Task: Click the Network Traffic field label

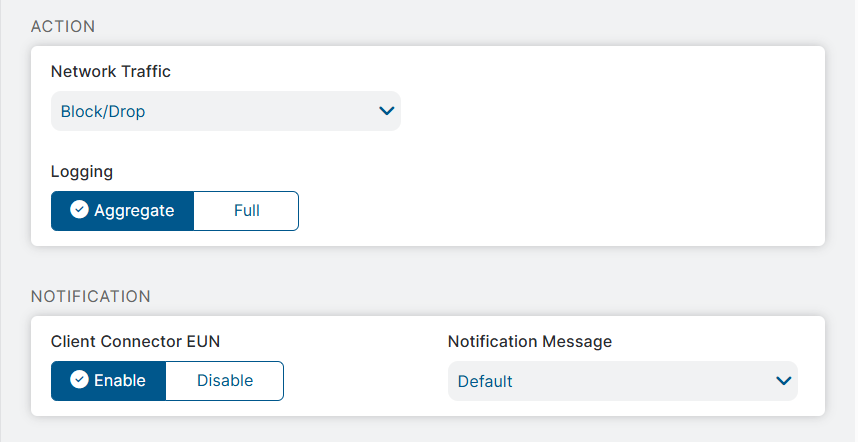Action: coord(111,71)
